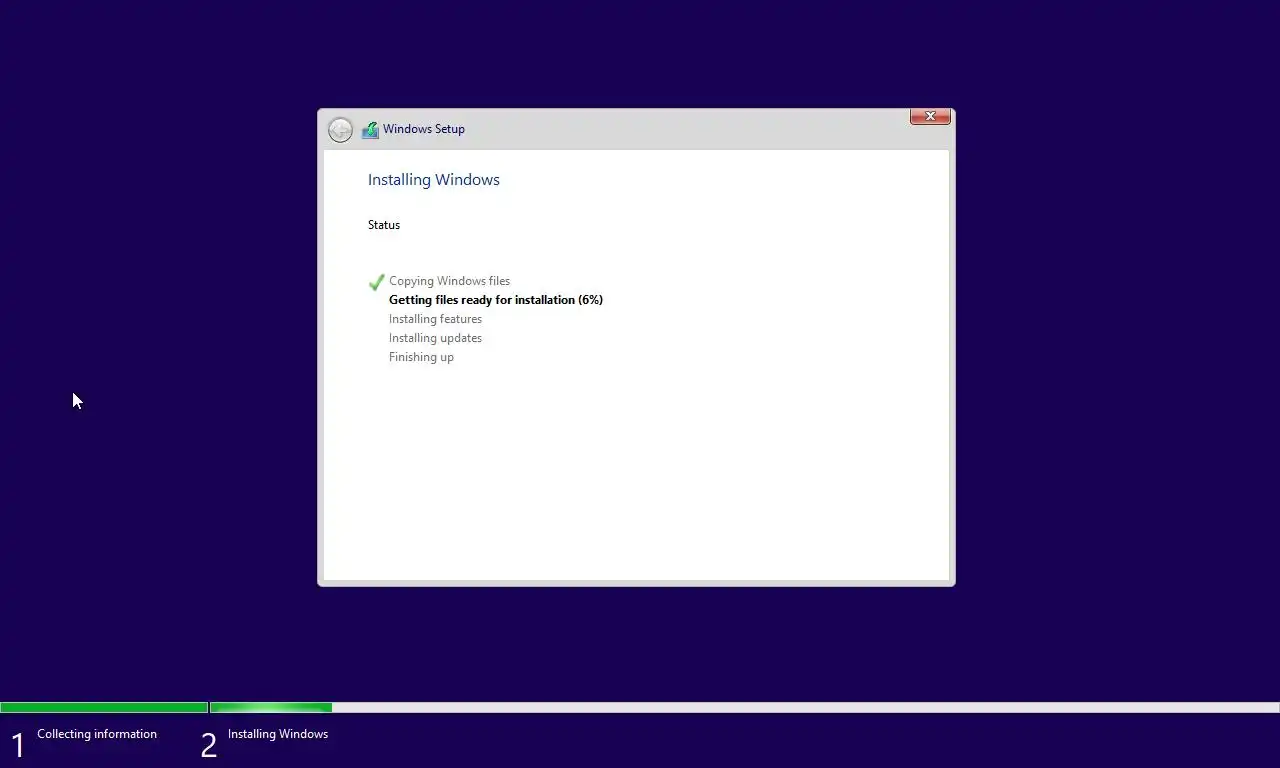Click 'Getting files ready for installation (6%)'
The image size is (1280, 768).
click(x=496, y=300)
